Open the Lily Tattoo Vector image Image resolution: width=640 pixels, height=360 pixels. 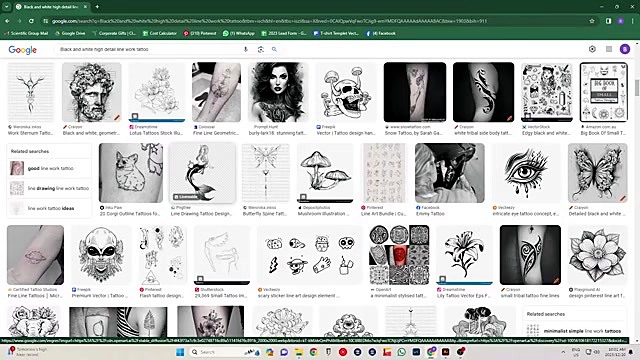click(x=464, y=255)
